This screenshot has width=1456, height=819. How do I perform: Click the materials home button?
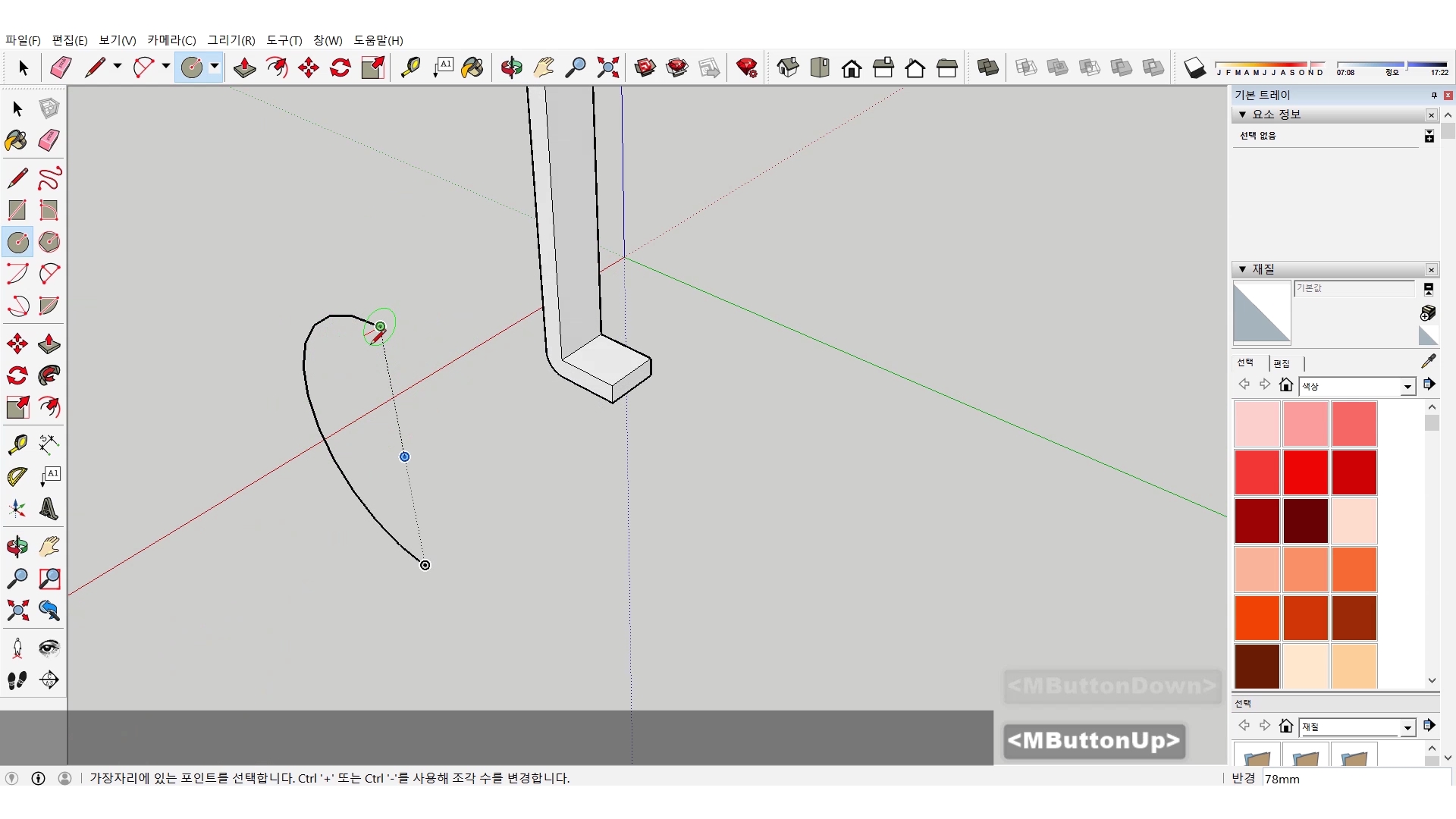point(1285,385)
